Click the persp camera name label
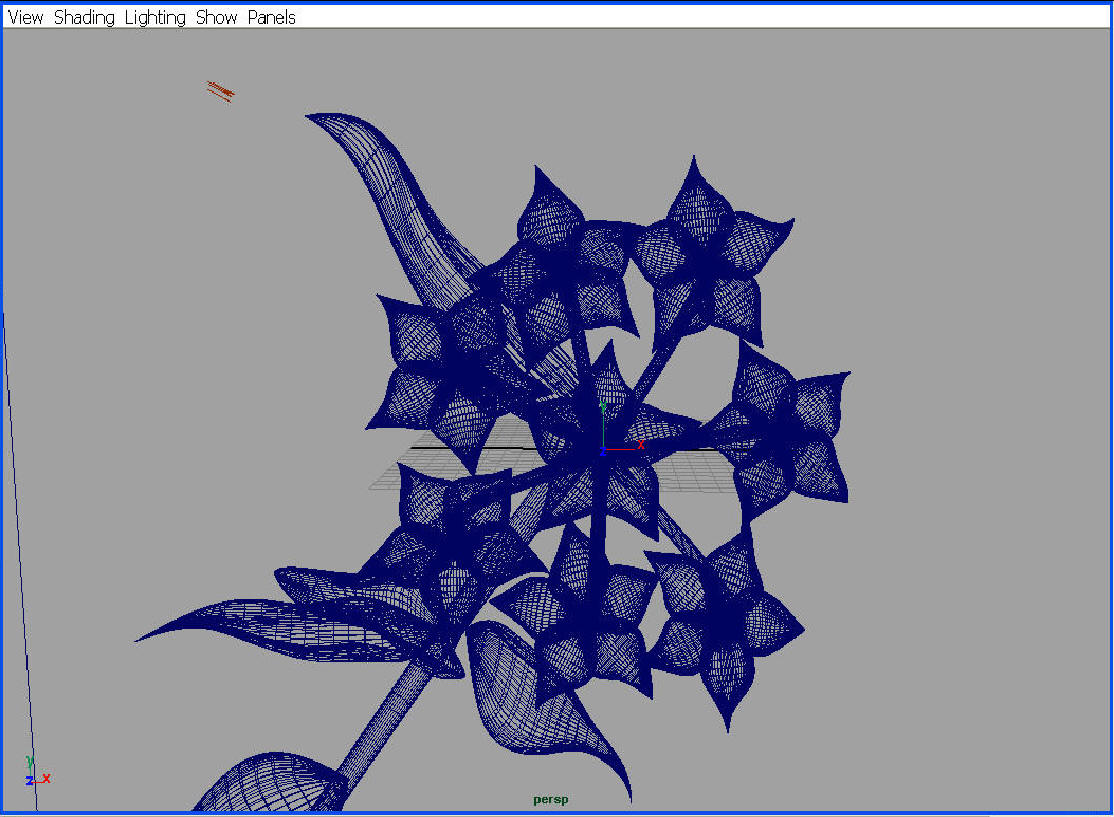The width and height of the screenshot is (1114, 817). (550, 800)
